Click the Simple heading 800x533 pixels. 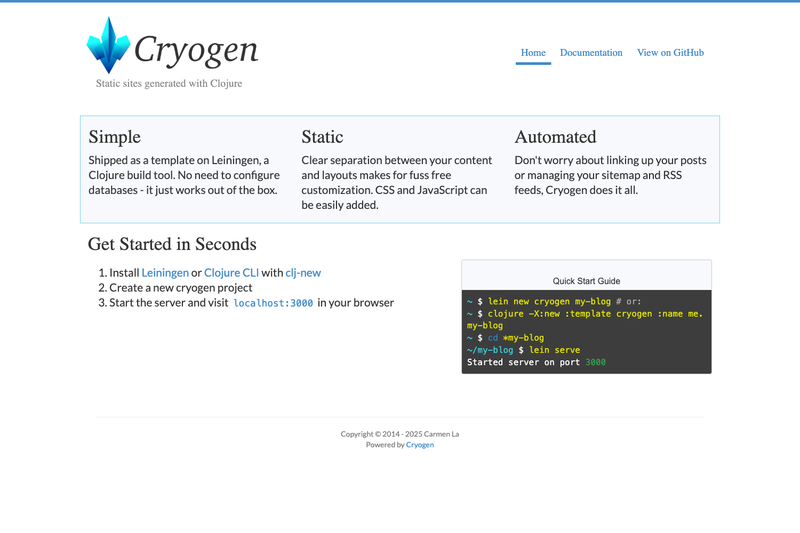(114, 137)
